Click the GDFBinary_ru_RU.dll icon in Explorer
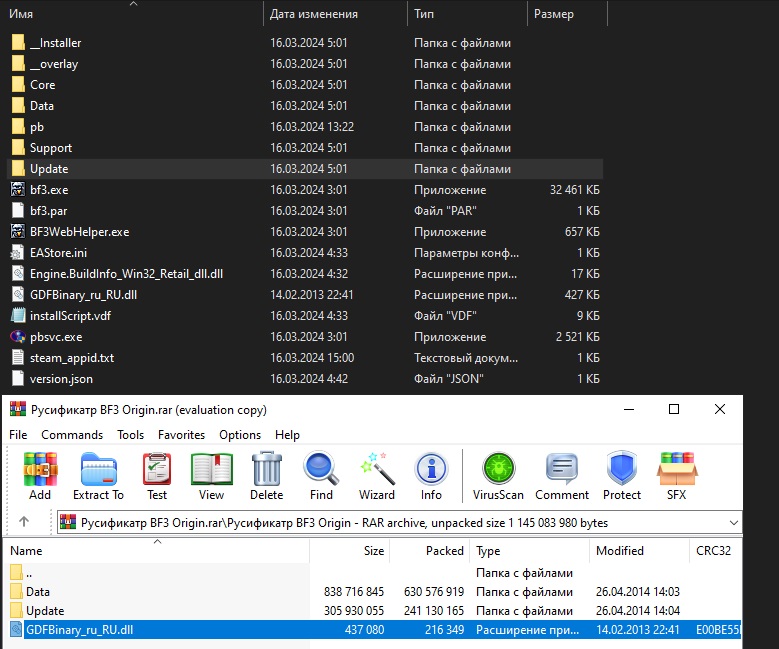This screenshot has width=779, height=649. (x=18, y=294)
